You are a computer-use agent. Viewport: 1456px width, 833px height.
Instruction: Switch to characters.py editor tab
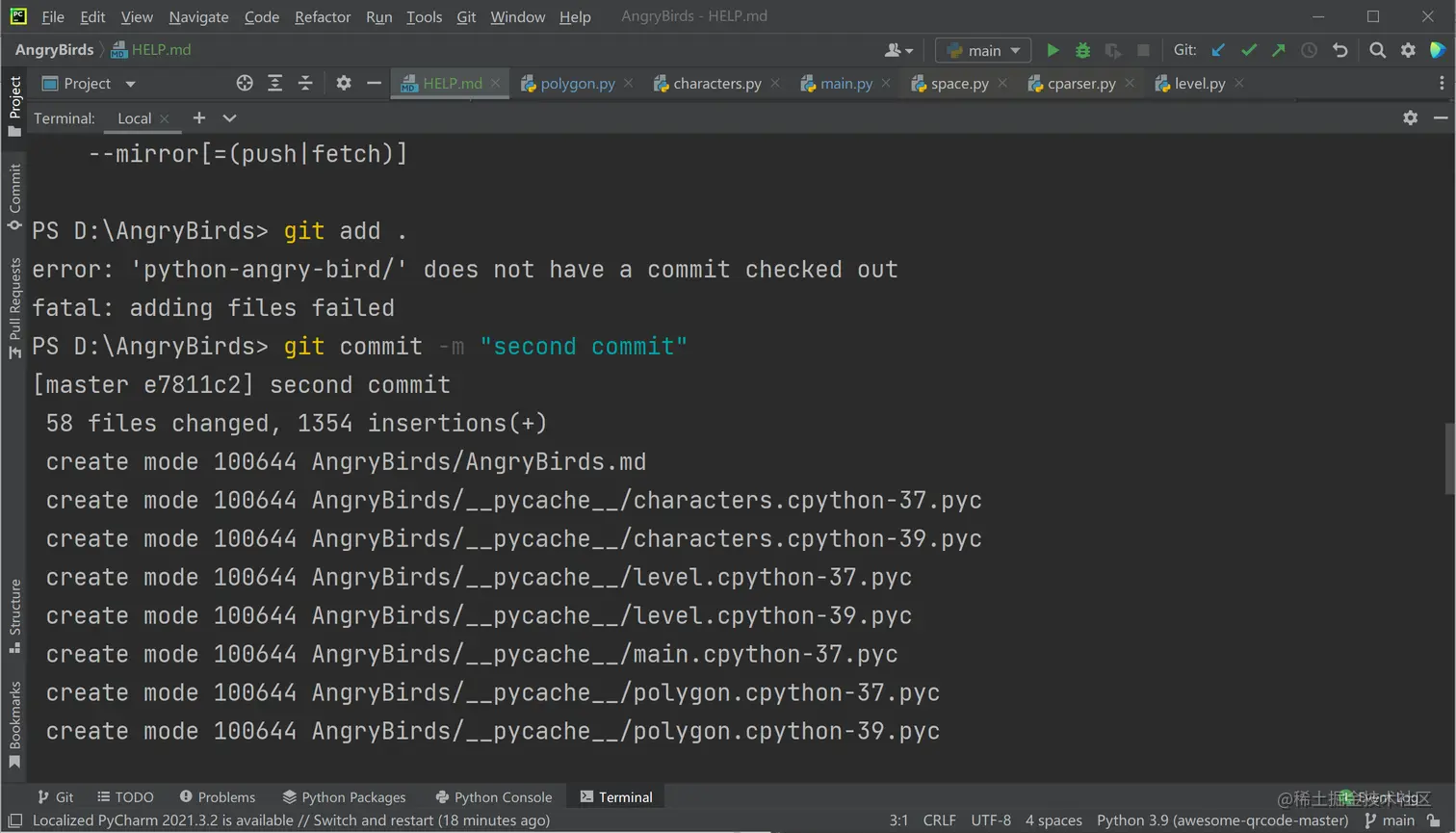pos(716,84)
